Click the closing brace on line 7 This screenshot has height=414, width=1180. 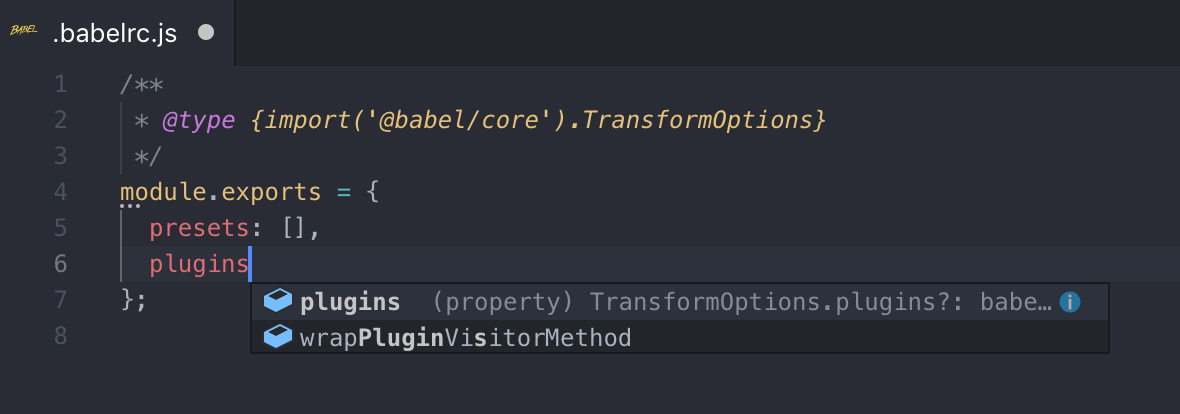click(x=126, y=300)
